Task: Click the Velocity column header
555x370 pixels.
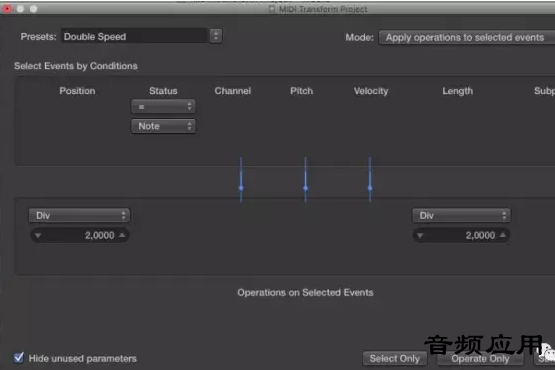Action: click(x=371, y=91)
